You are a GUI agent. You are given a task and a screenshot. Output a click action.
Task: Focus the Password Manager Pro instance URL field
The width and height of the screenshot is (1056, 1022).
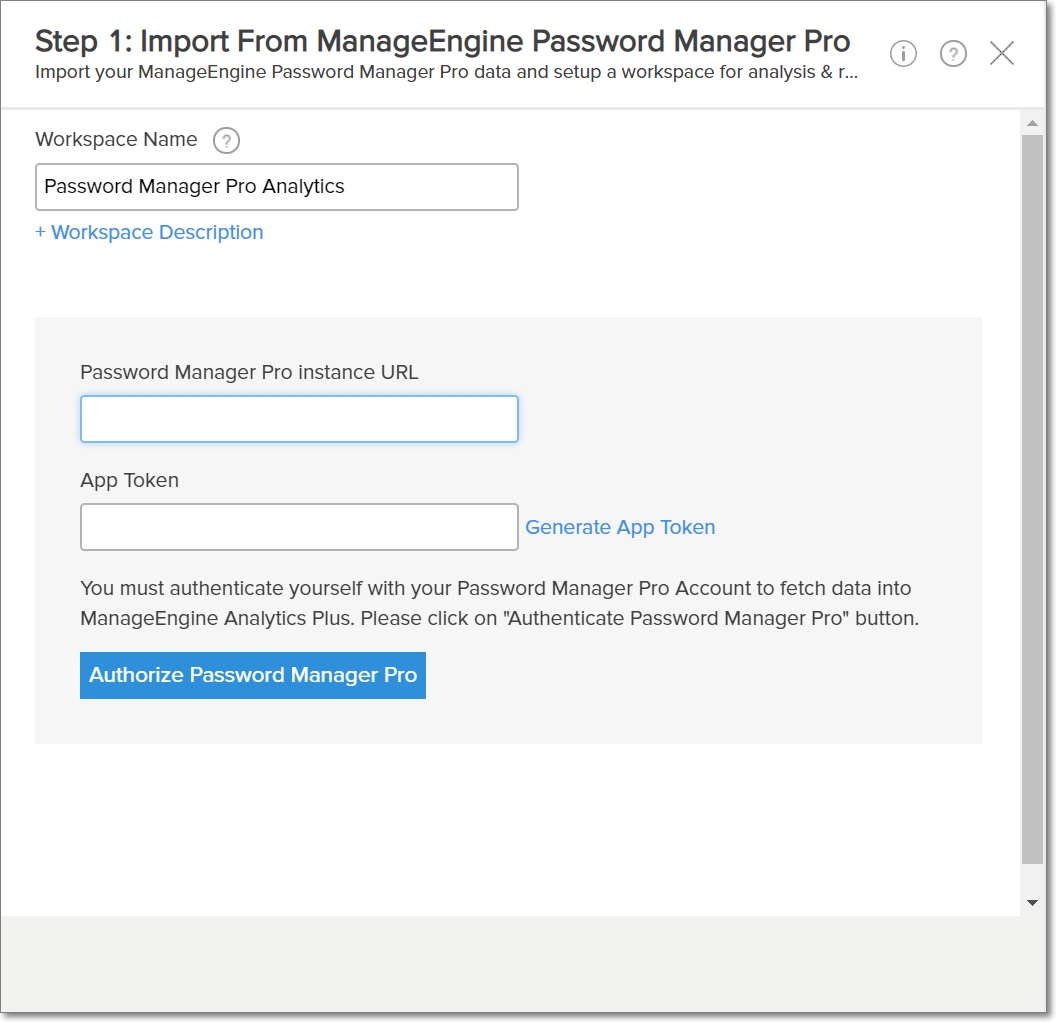click(x=299, y=419)
